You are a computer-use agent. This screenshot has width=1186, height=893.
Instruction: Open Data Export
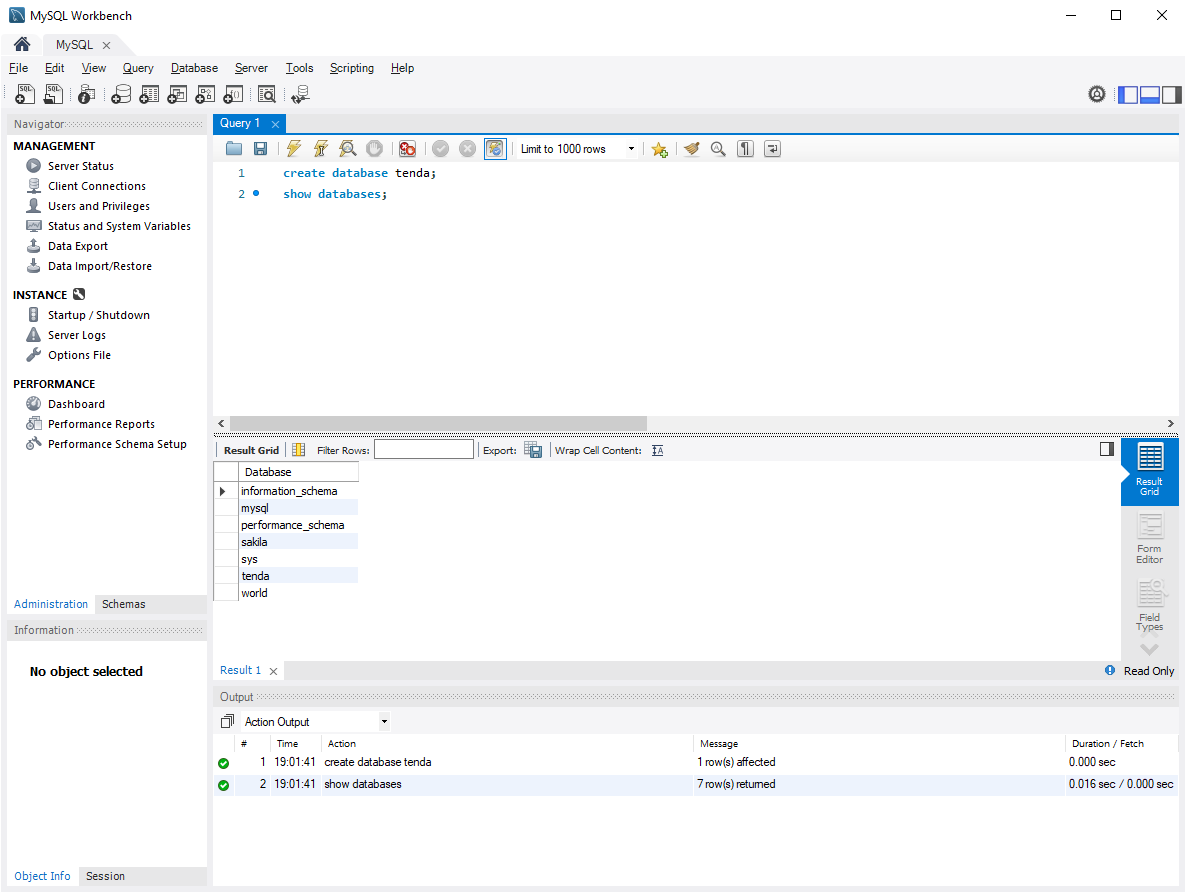78,246
